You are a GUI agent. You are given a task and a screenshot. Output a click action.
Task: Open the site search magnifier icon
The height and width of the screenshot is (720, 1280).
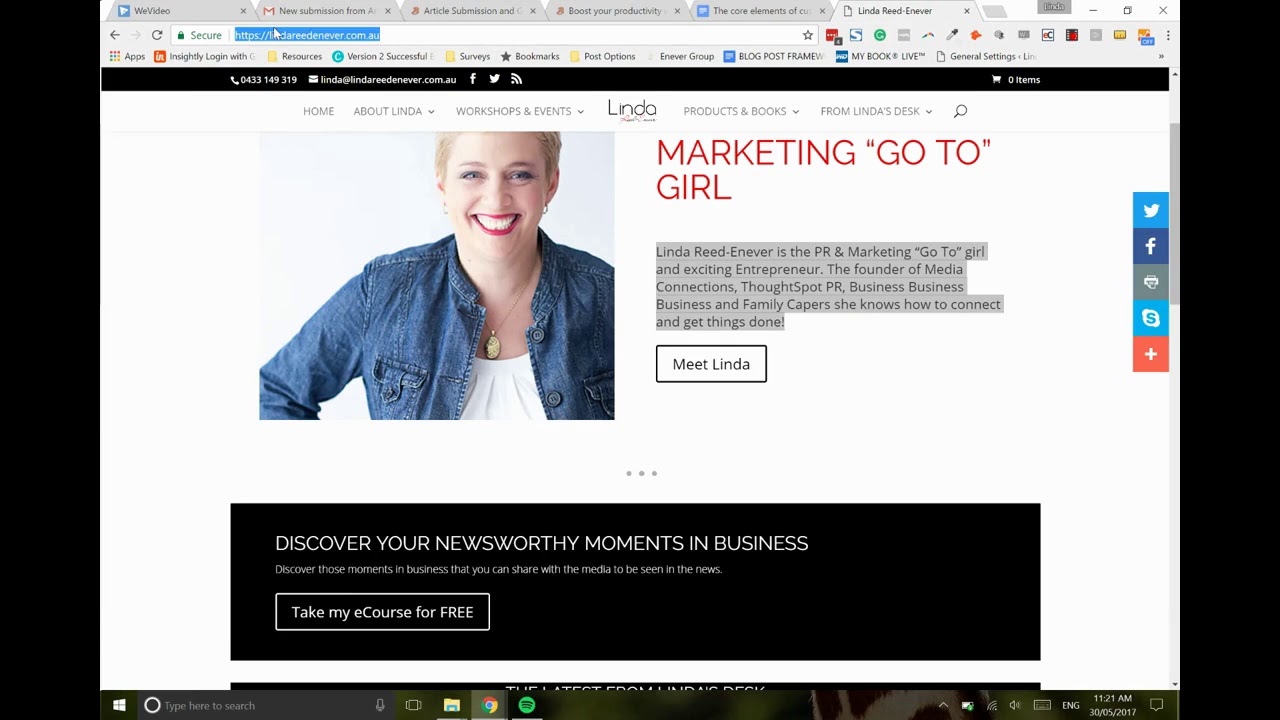(960, 111)
